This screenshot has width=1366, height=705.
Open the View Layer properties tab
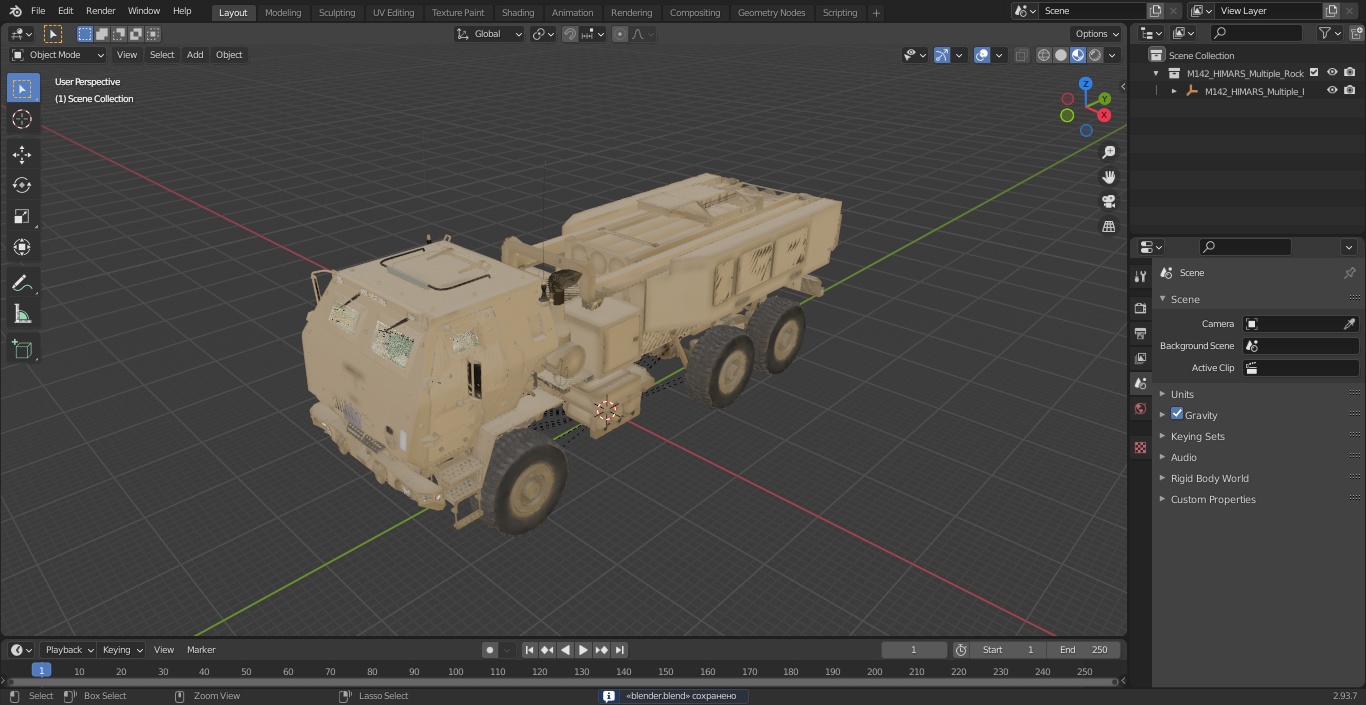coord(1140,358)
